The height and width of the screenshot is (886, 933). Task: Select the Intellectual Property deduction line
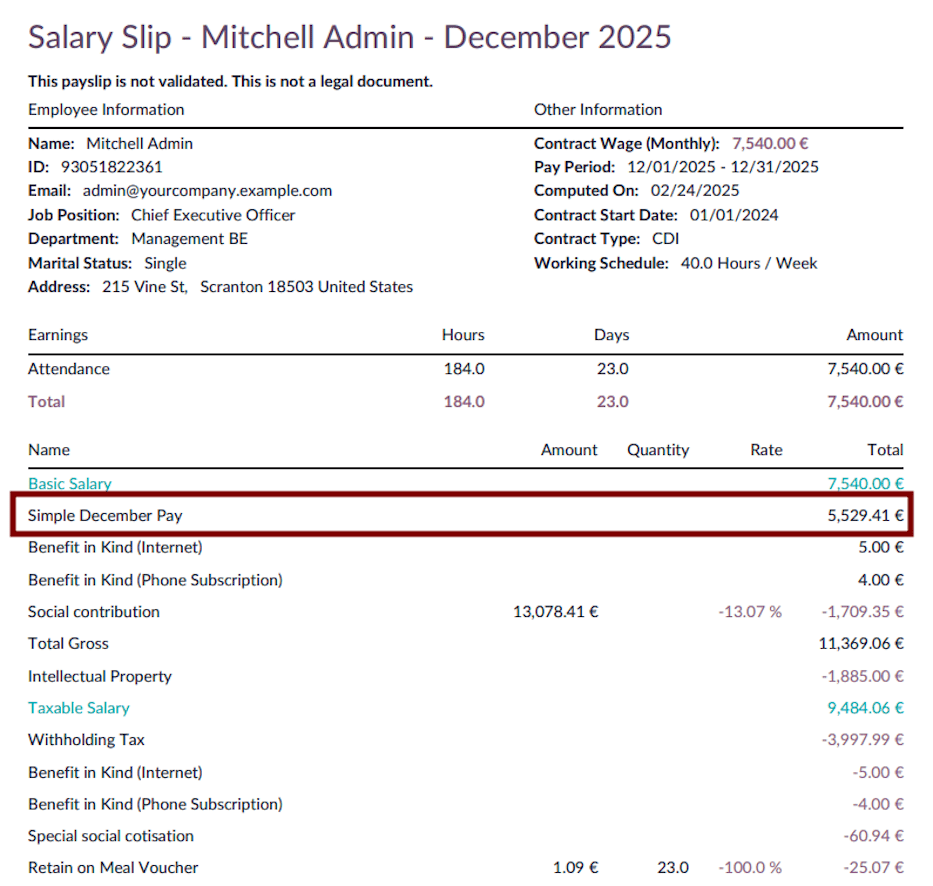100,675
